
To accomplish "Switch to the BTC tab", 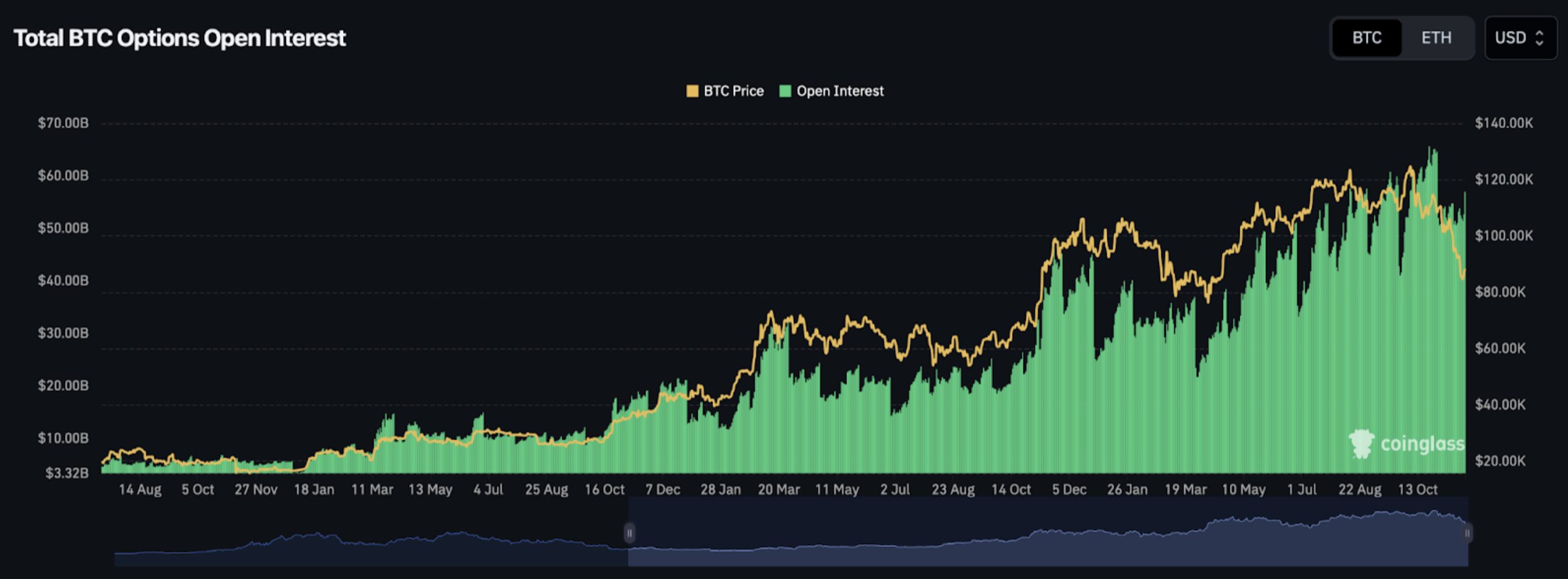I will coord(1366,38).
